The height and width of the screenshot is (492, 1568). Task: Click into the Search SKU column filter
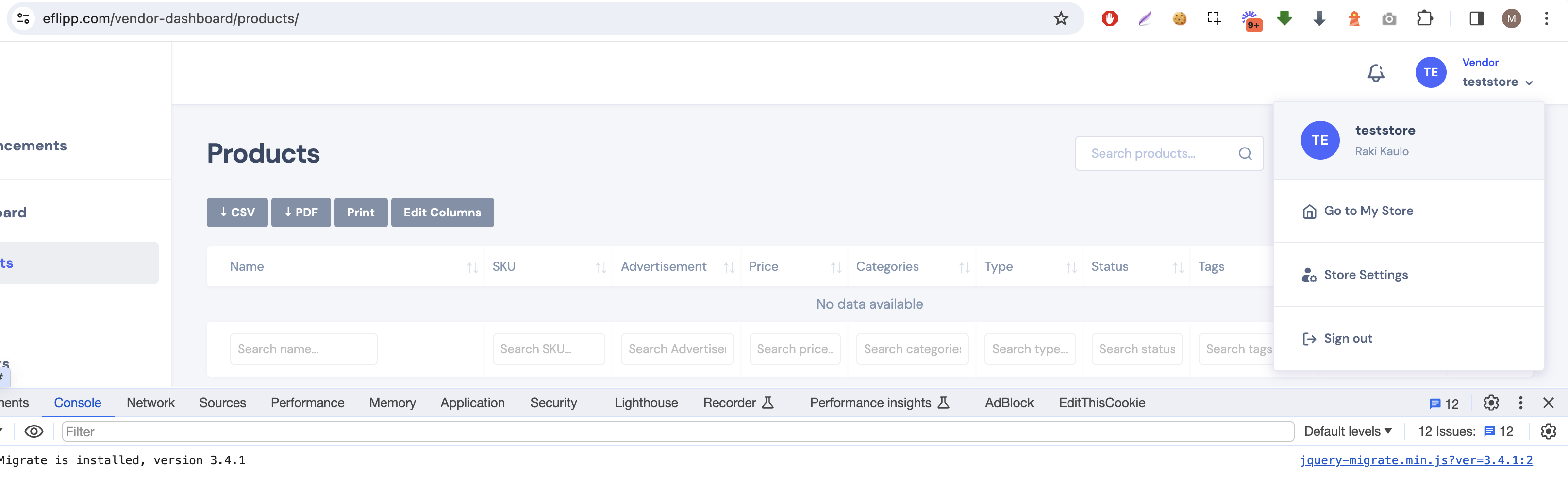click(549, 350)
